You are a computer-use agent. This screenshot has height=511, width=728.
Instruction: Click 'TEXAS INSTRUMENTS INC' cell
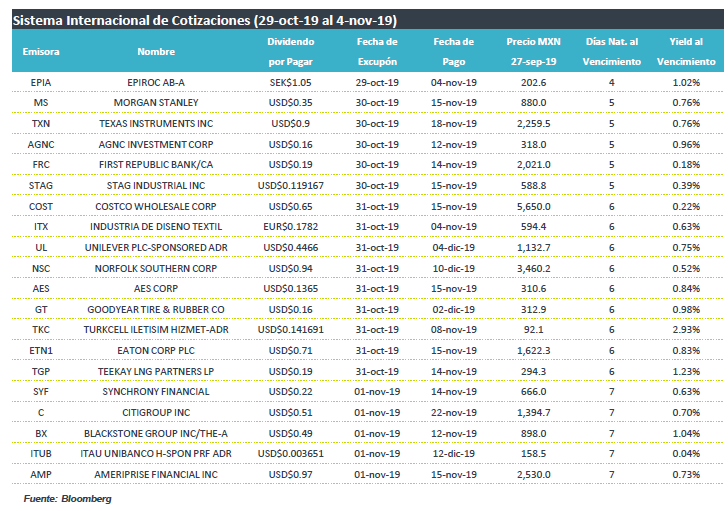click(x=156, y=123)
